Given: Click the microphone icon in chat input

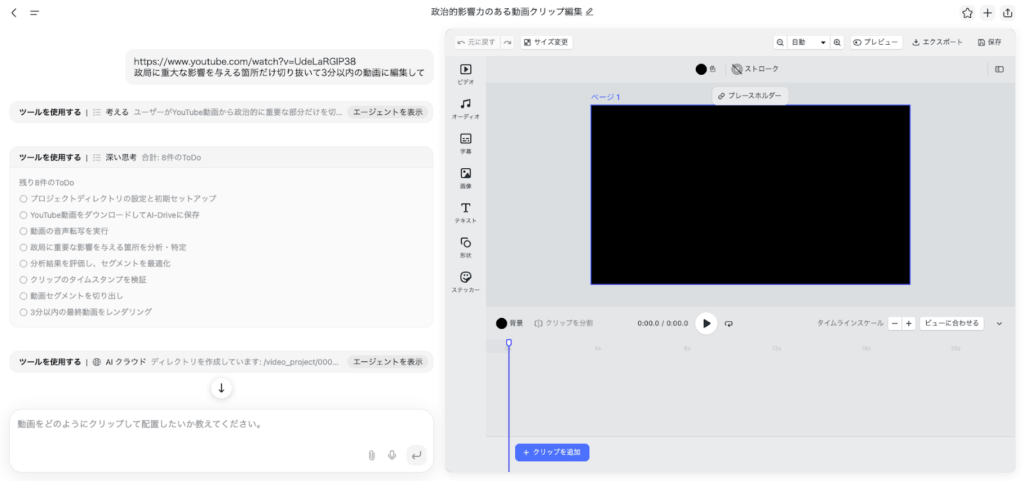Looking at the screenshot, I should (392, 455).
